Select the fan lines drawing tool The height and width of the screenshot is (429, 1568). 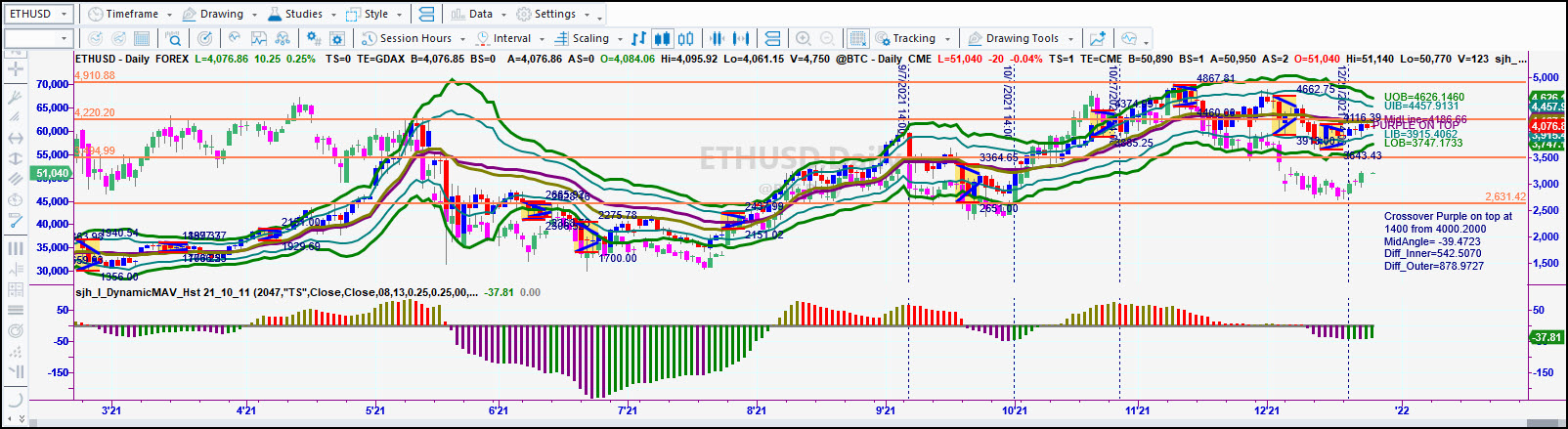coord(15,98)
